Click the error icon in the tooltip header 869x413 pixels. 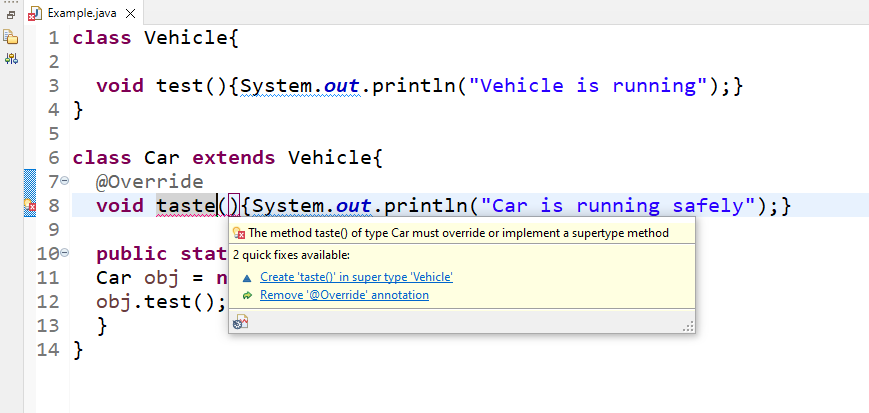click(x=238, y=233)
